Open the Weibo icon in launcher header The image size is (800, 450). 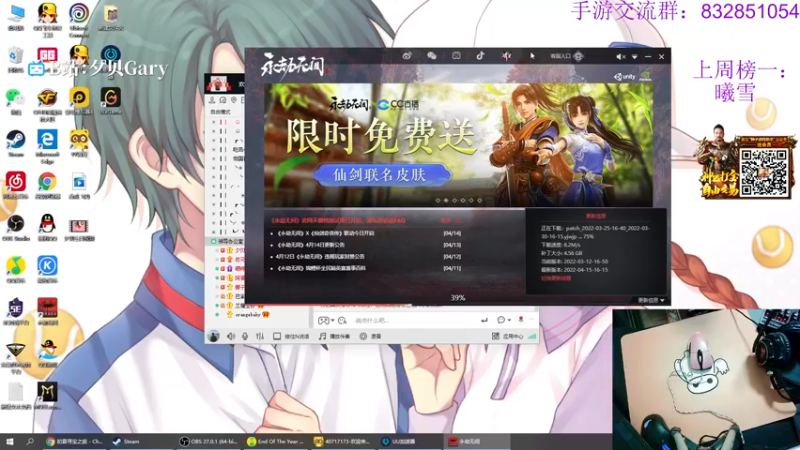(x=407, y=56)
